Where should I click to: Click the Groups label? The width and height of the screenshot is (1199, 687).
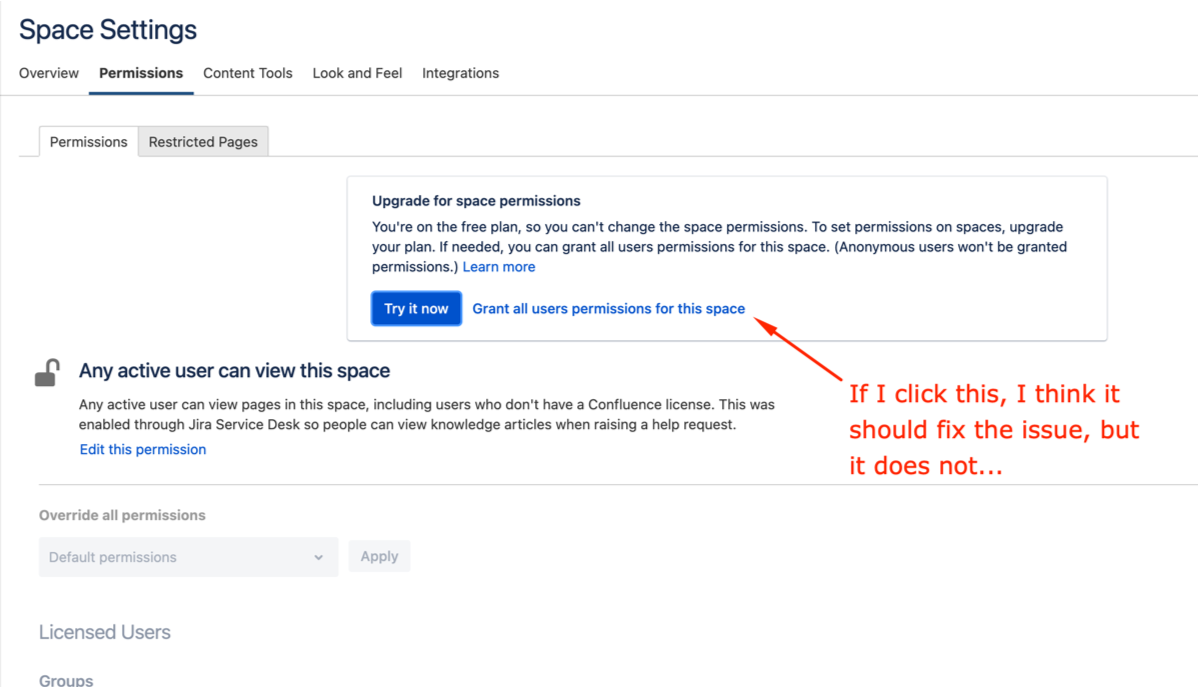tap(67, 679)
